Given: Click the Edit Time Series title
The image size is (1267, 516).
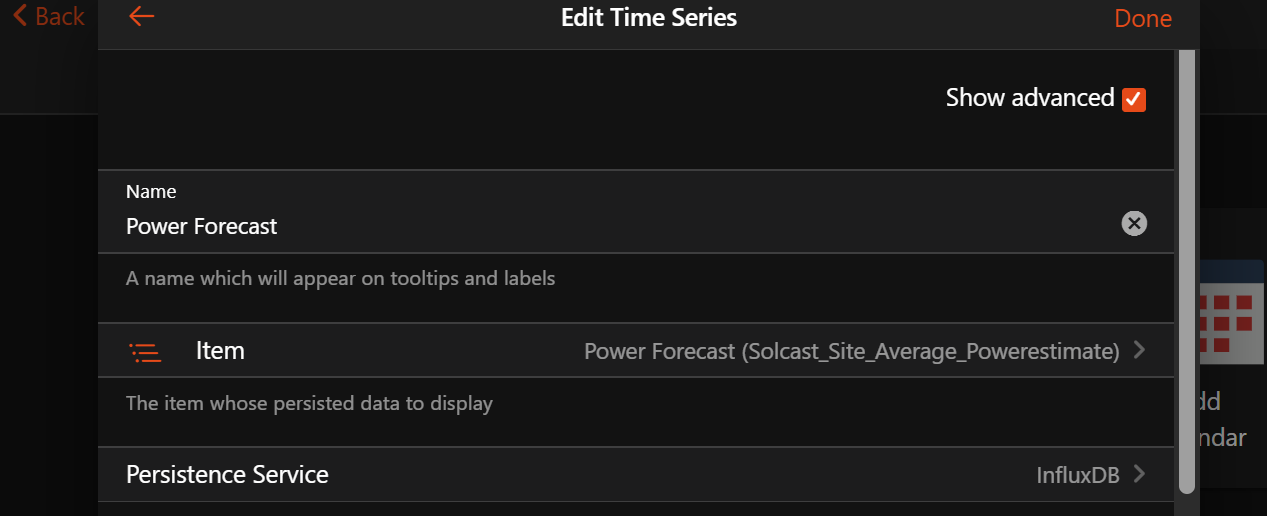Looking at the screenshot, I should tap(648, 18).
